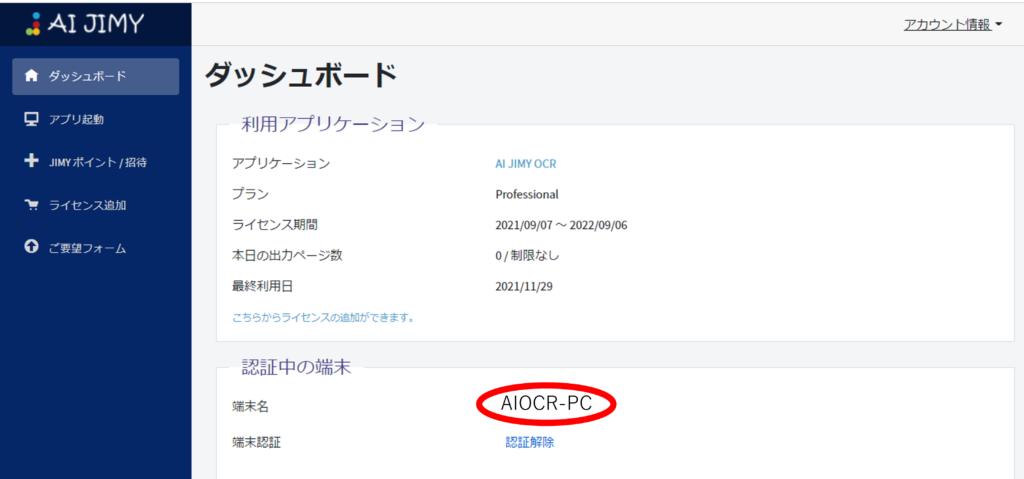Click the 利用アプリケーション section title
Screen dimensions: 1024x479
click(x=334, y=124)
